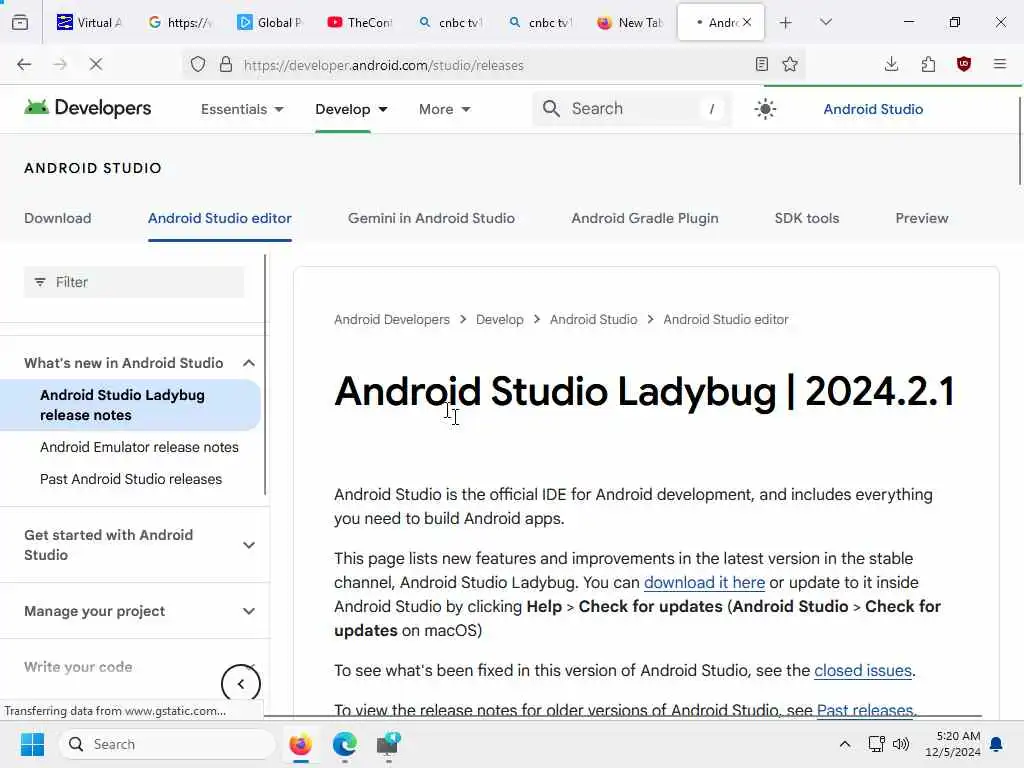This screenshot has height=768, width=1024.
Task: Open the downloads panel icon
Action: [x=891, y=64]
